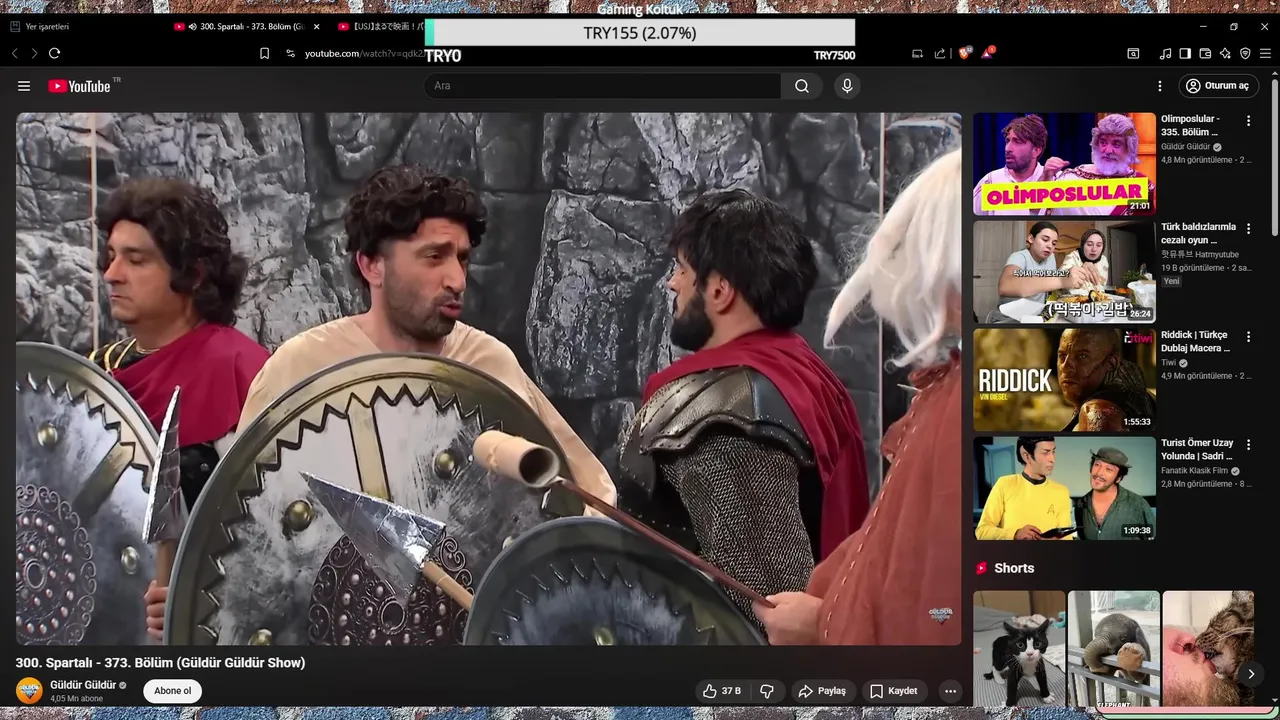1280x720 pixels.
Task: Click the Ara search input field
Action: (602, 86)
